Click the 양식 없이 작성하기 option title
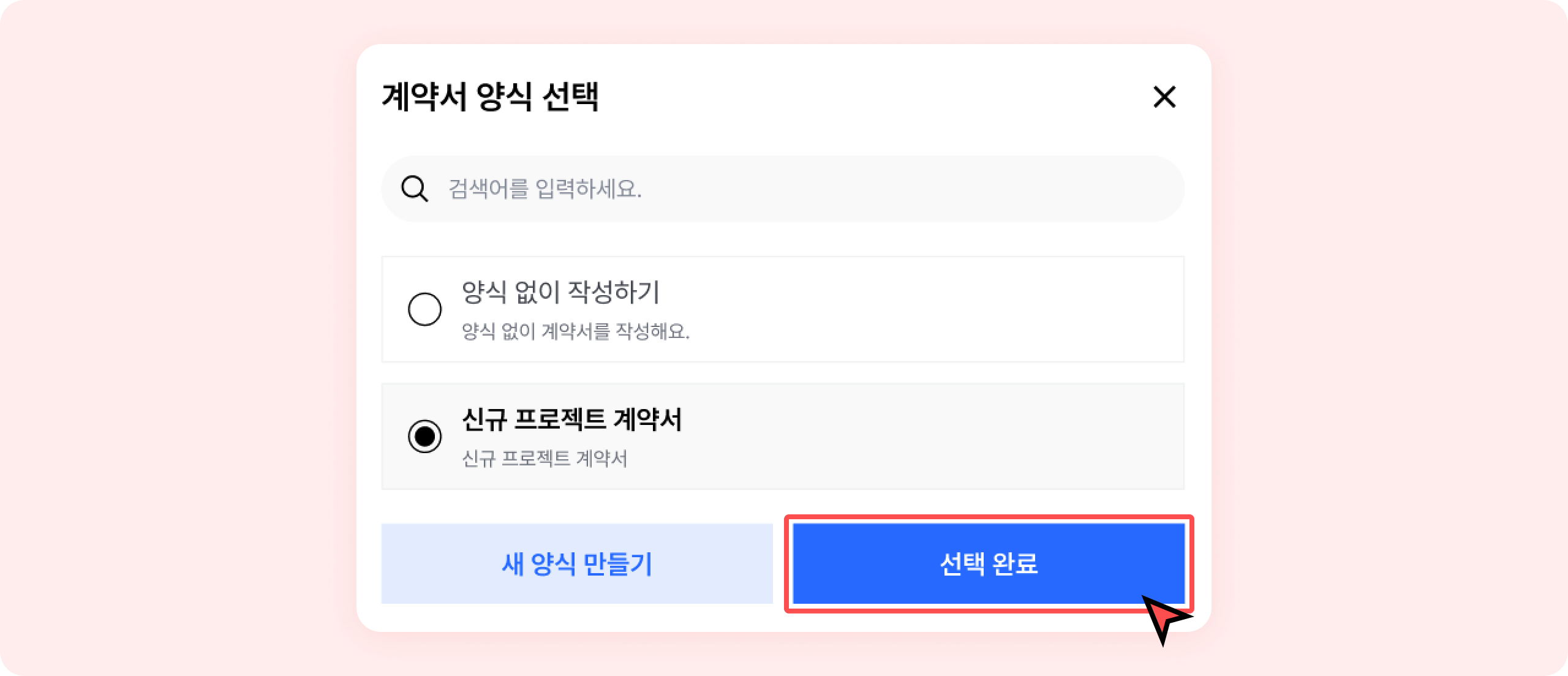Viewport: 1568px width, 676px height. (560, 291)
